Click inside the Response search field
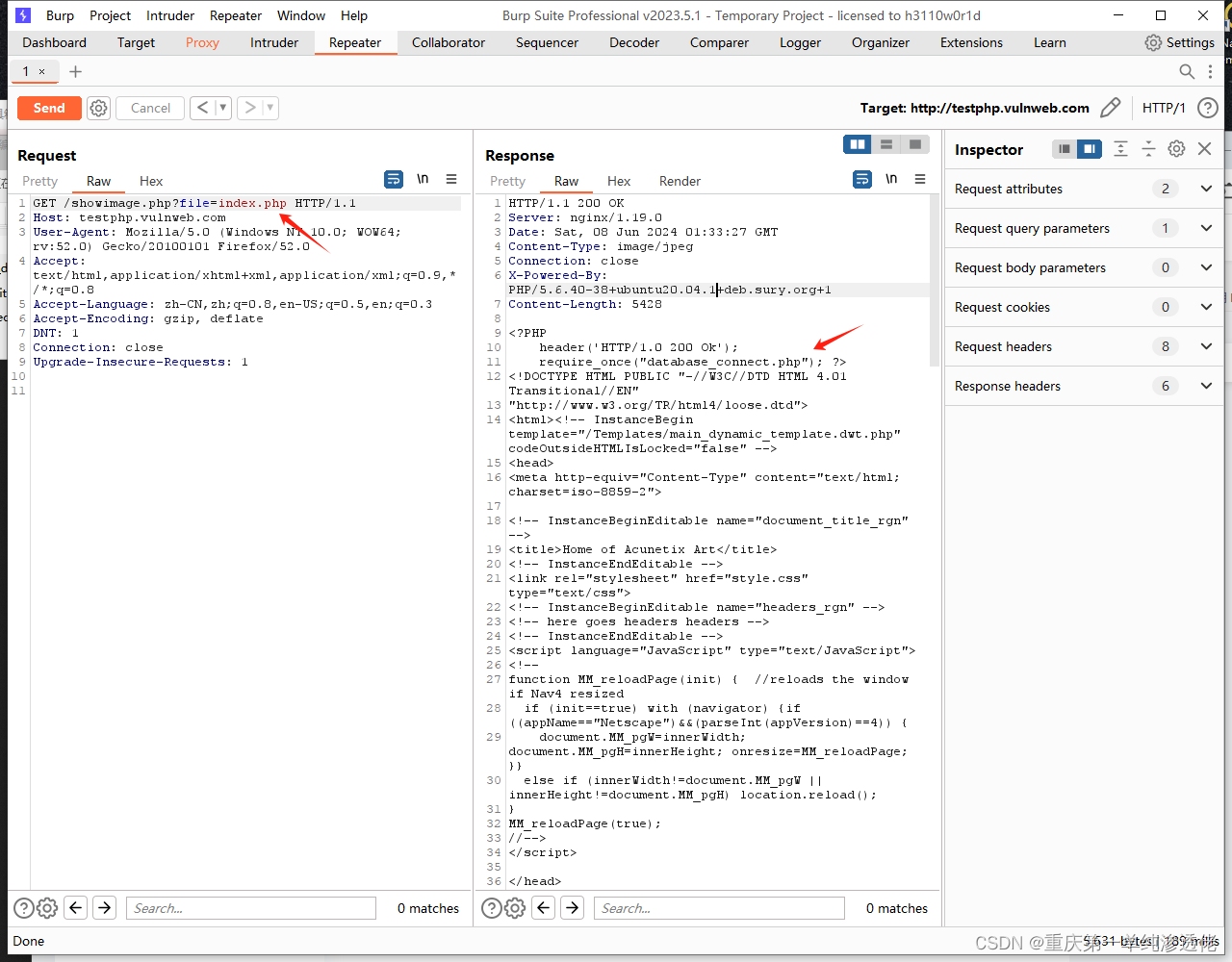 point(718,907)
